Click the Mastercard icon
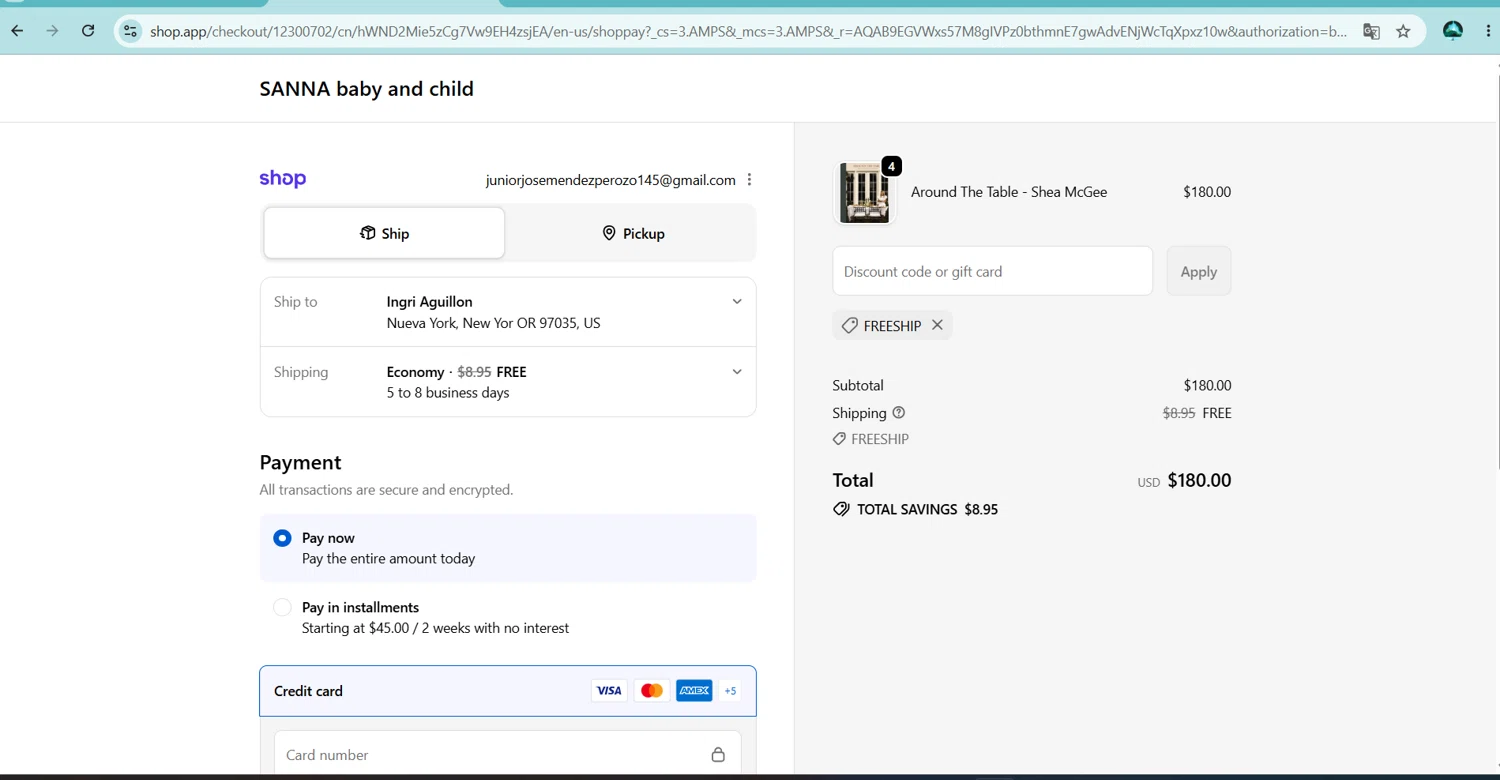The height and width of the screenshot is (780, 1500). [651, 691]
